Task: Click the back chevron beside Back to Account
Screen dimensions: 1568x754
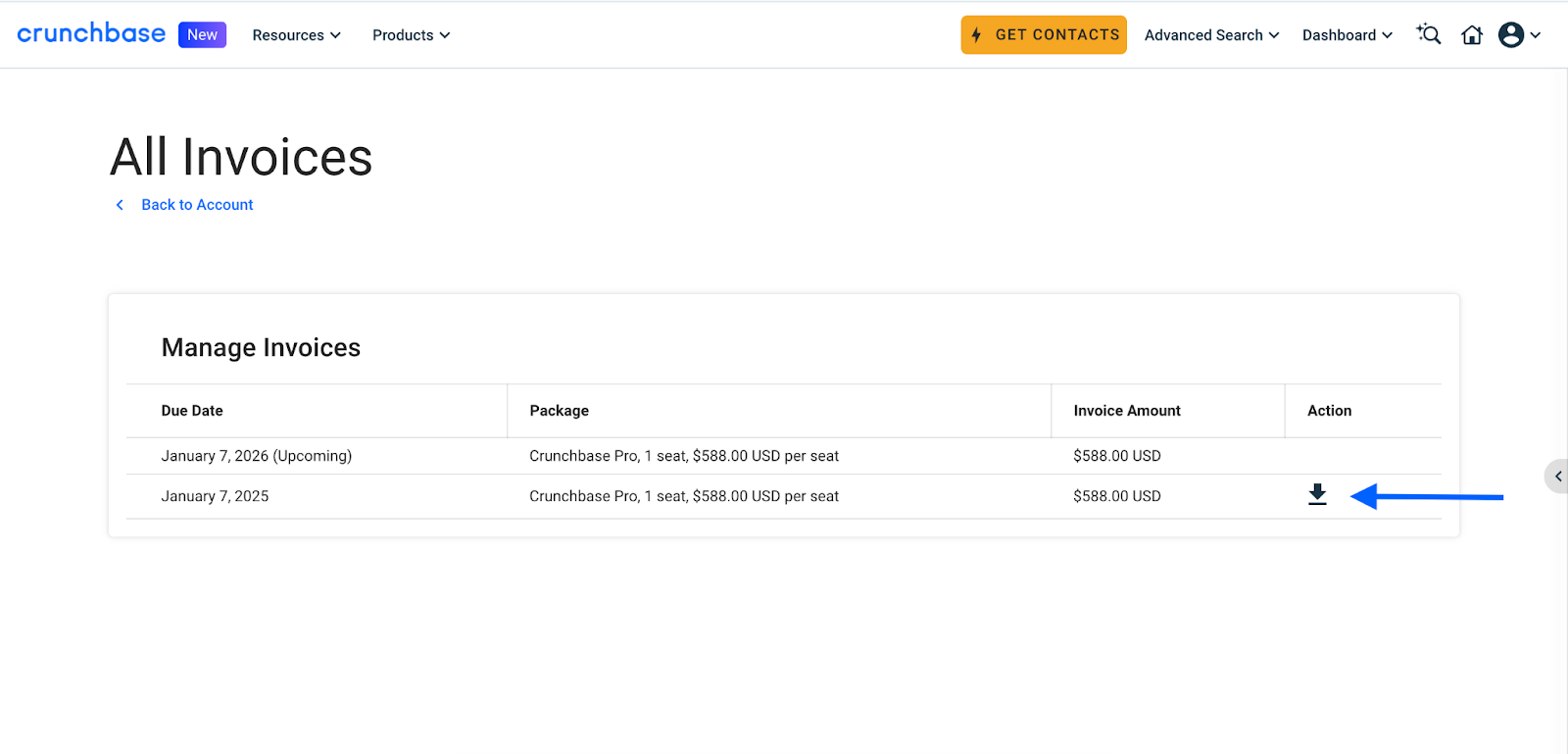Action: pos(120,205)
